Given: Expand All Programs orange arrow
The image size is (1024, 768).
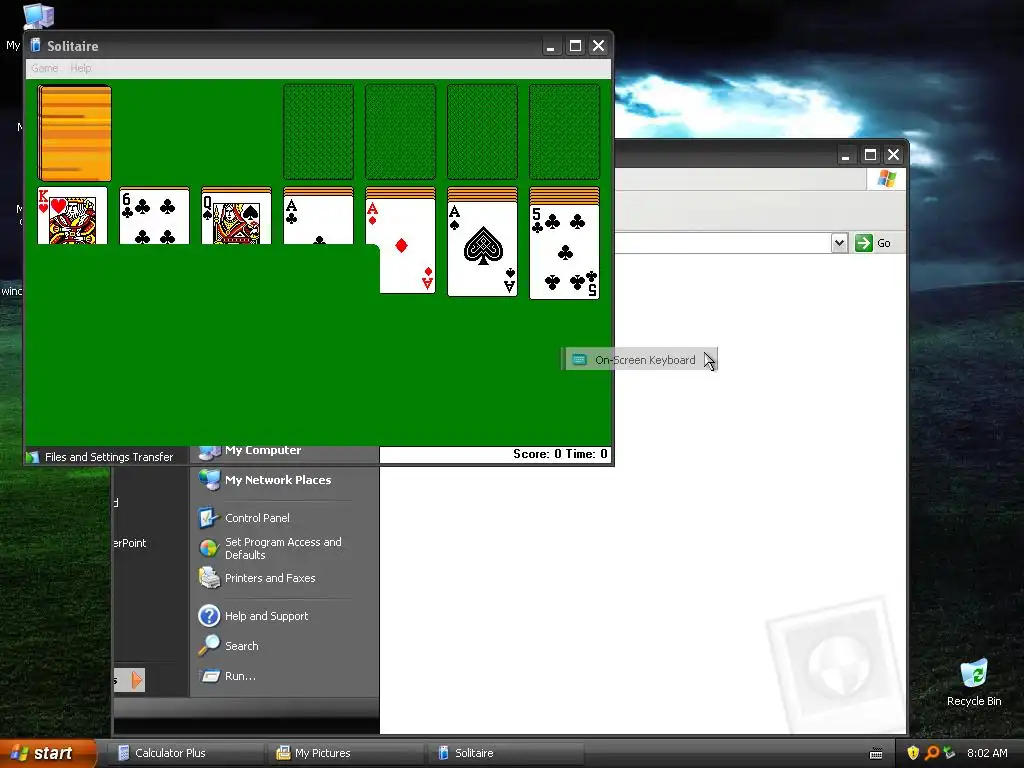Looking at the screenshot, I should point(136,680).
